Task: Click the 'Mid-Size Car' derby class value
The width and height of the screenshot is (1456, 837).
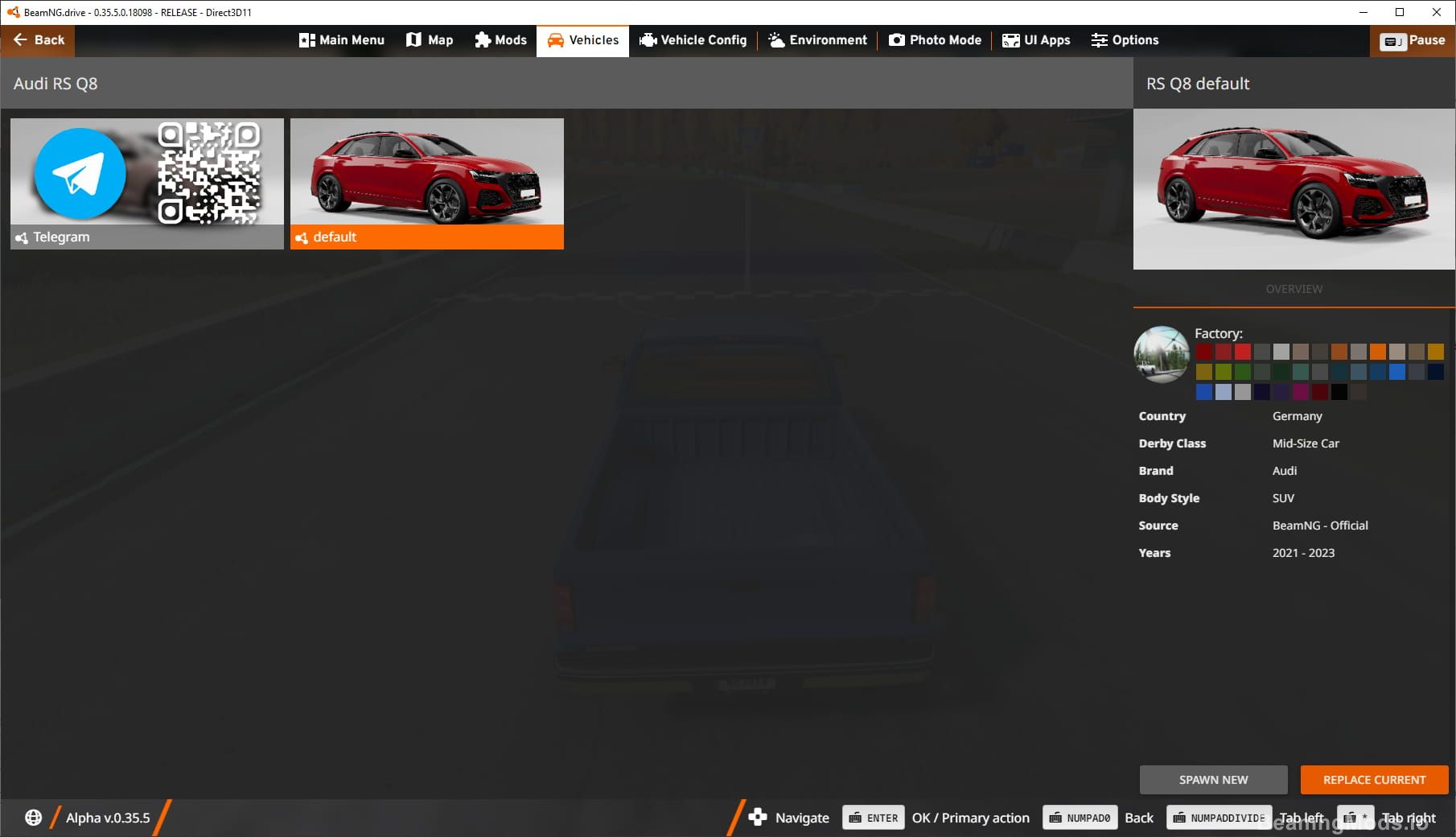Action: point(1306,443)
